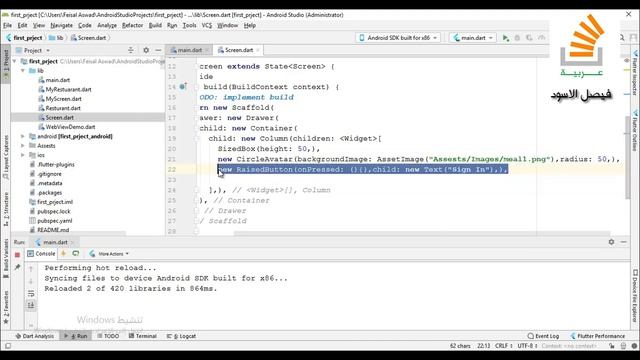Open the Refactor menu
This screenshot has width=640, height=360.
(133, 25)
